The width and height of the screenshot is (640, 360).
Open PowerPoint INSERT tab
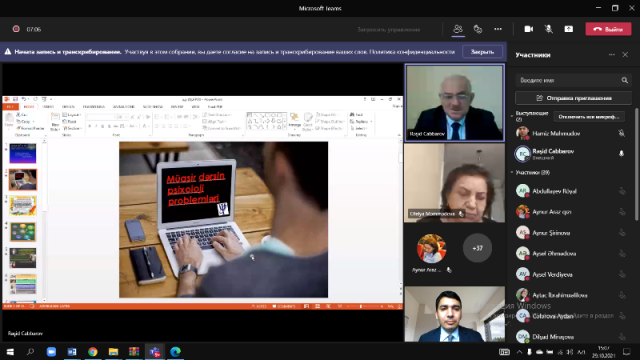pyautogui.click(x=48, y=107)
